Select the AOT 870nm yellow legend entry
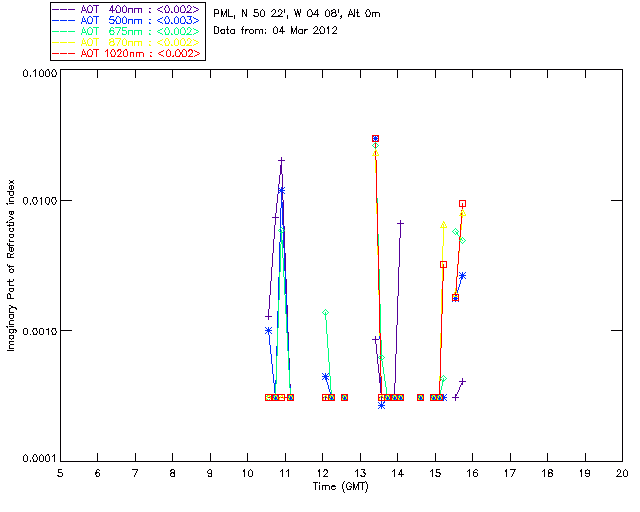 coord(127,42)
